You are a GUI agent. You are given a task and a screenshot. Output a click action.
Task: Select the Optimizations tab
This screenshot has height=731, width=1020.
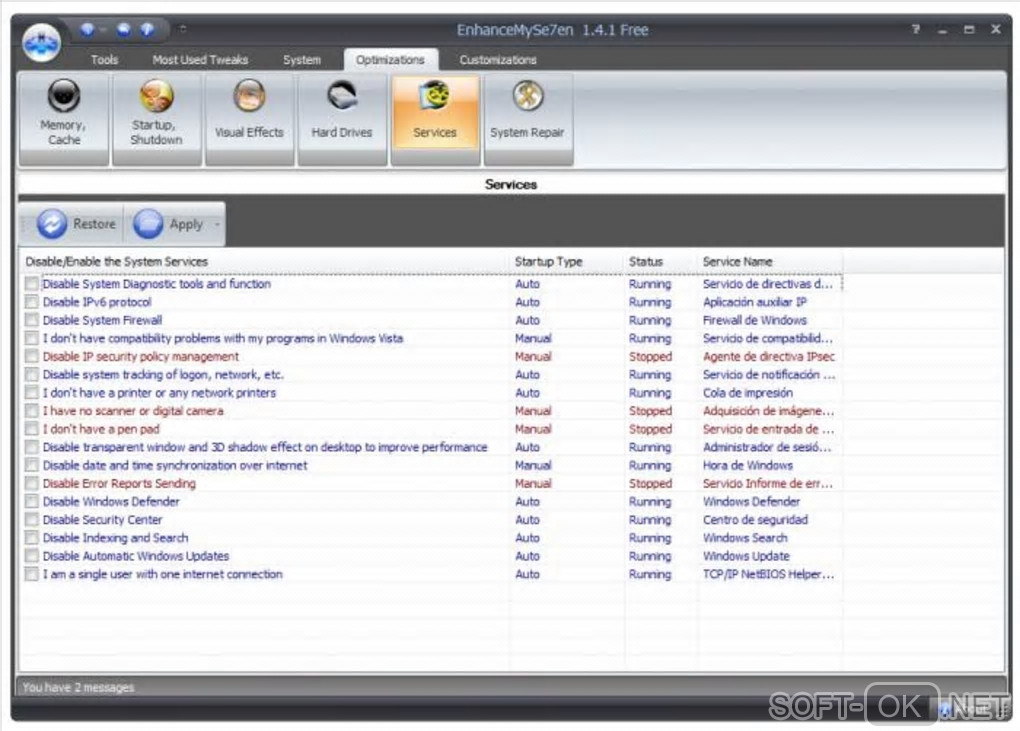390,60
